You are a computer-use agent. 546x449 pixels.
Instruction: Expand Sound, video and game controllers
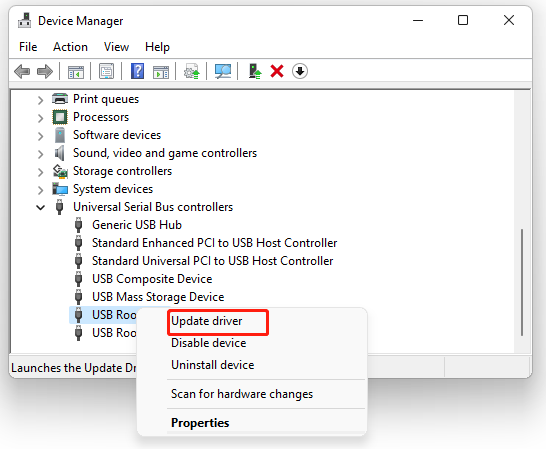[x=40, y=154]
